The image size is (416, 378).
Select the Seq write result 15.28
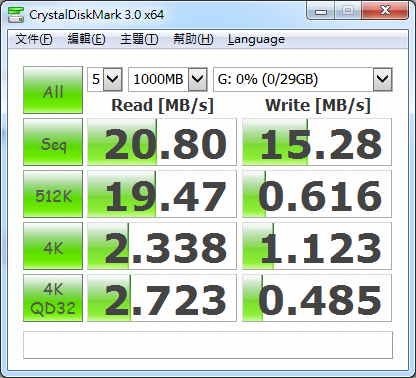pyautogui.click(x=317, y=142)
